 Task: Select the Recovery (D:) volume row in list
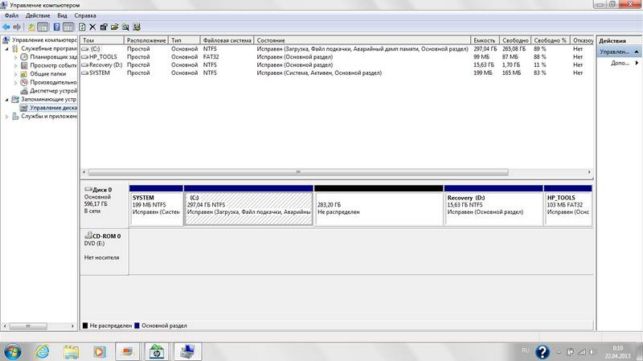[x=336, y=65]
